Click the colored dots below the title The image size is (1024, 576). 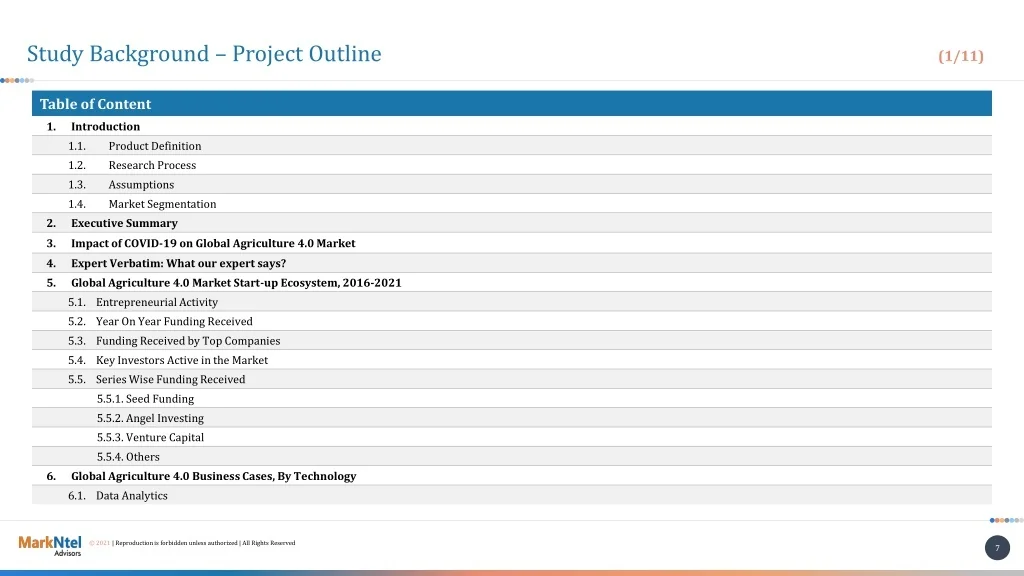click(x=17, y=80)
